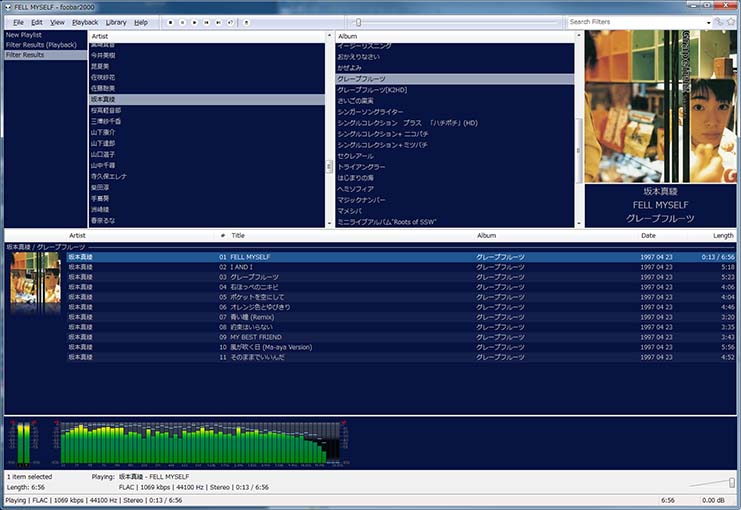Open the Playback menu
Screen dimensions: 741x510
pyautogui.click(x=85, y=22)
